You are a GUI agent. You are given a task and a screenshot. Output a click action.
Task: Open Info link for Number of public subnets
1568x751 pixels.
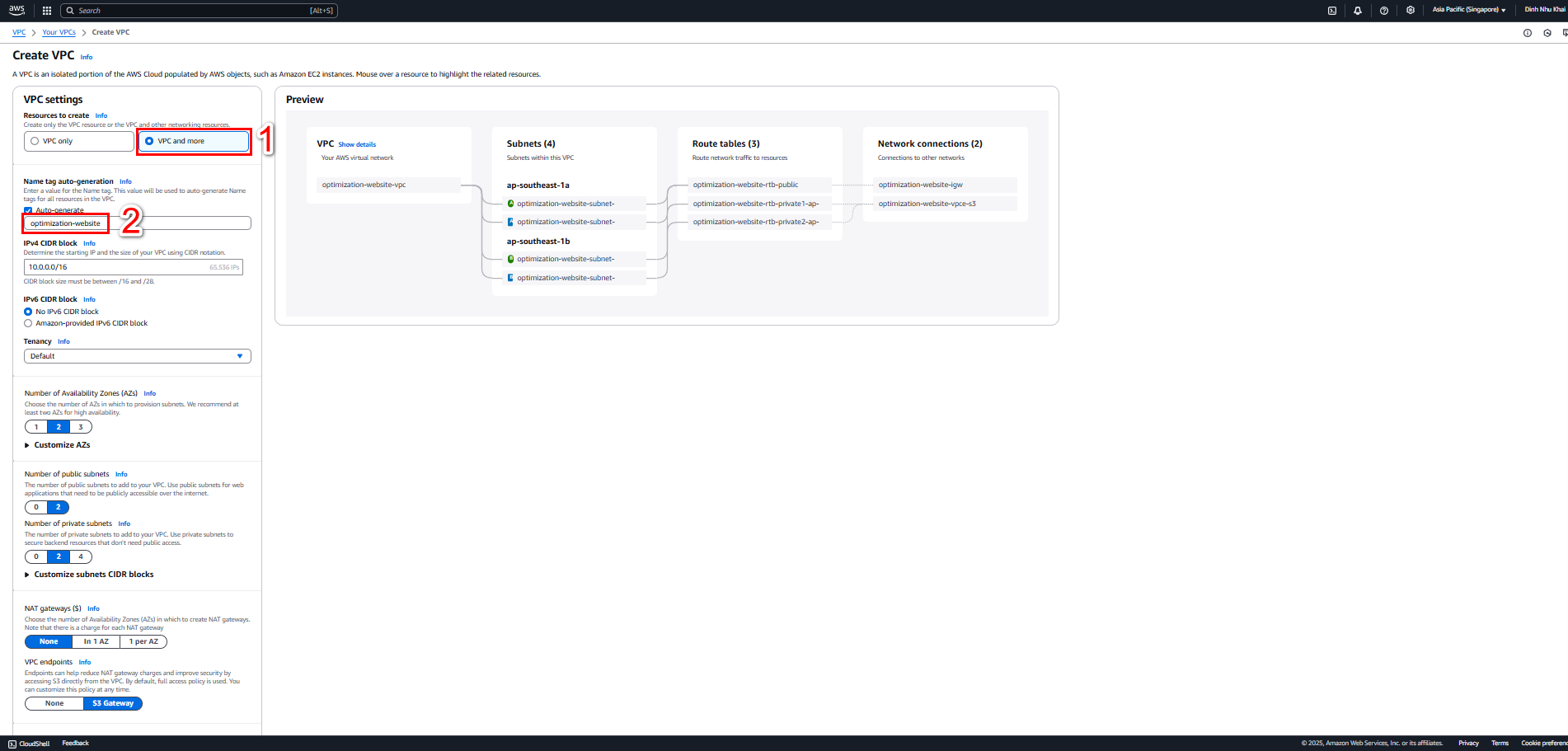(x=121, y=474)
